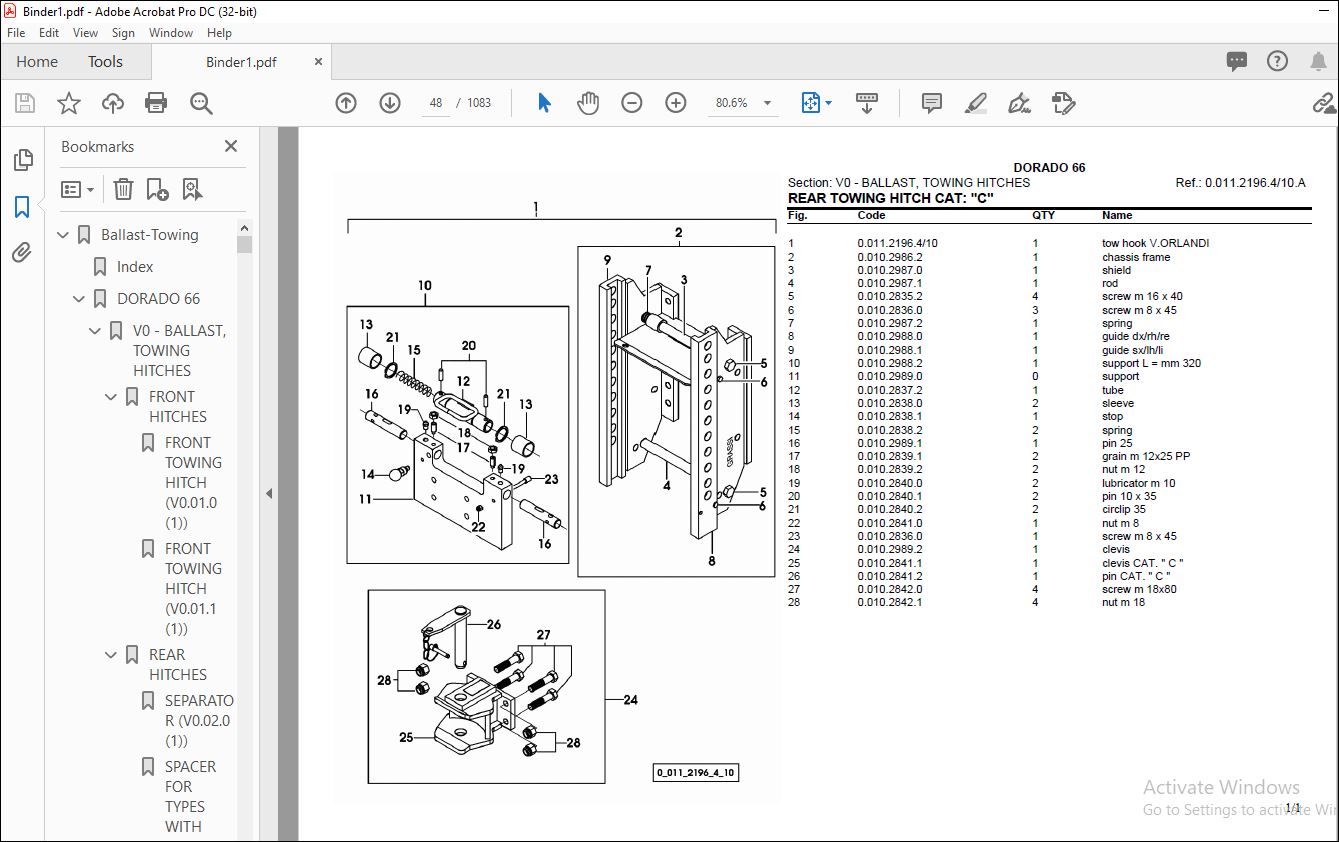Zoom out with the minus circle

[x=632, y=103]
